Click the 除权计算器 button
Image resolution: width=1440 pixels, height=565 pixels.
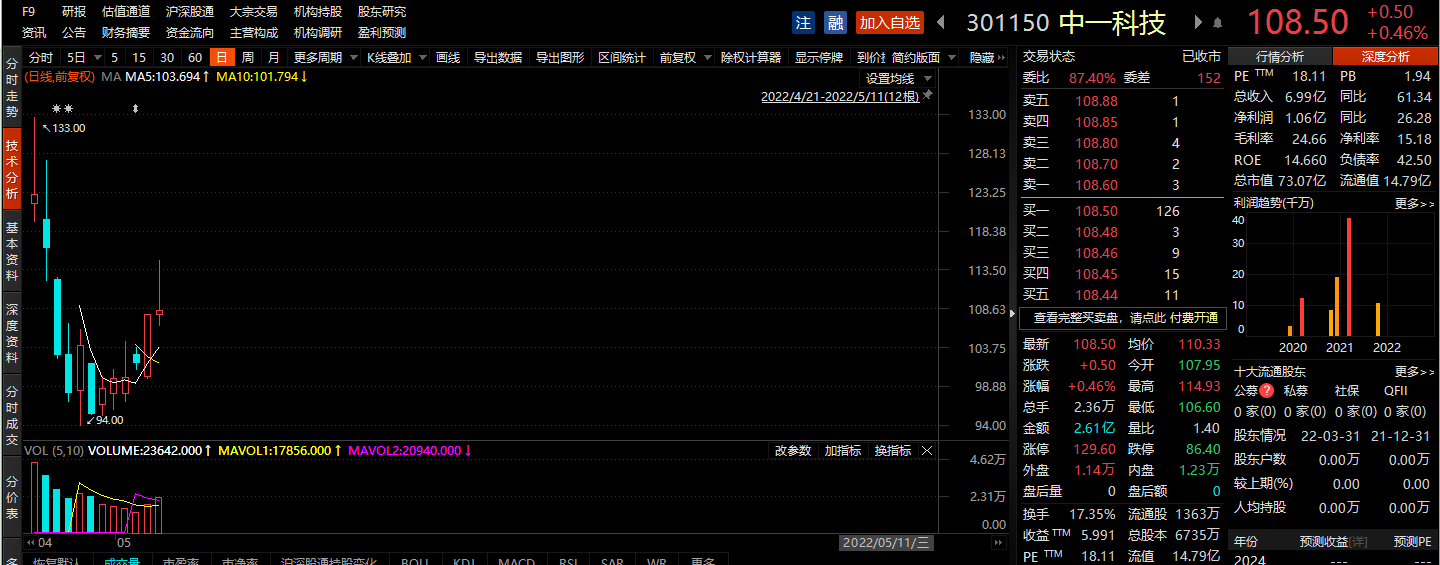(x=751, y=58)
